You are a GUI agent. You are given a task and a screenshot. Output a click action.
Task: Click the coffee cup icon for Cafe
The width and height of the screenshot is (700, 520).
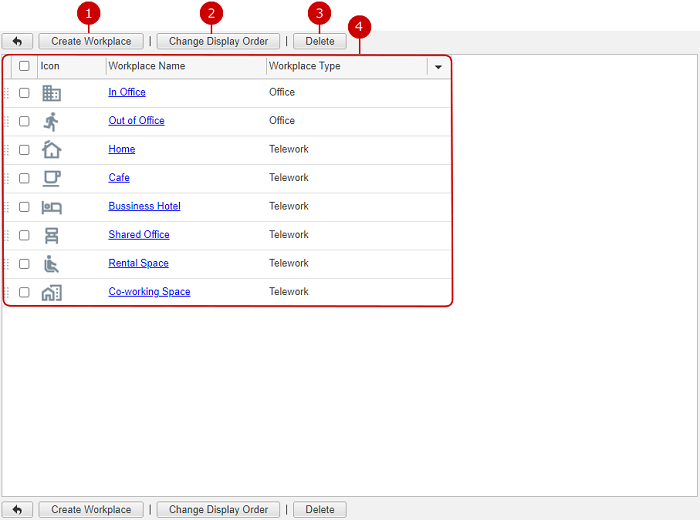(51, 178)
